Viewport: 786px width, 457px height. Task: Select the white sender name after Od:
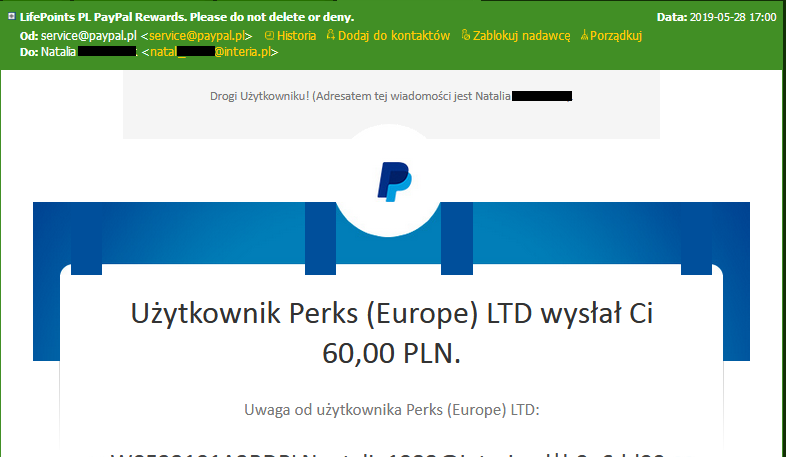click(88, 36)
